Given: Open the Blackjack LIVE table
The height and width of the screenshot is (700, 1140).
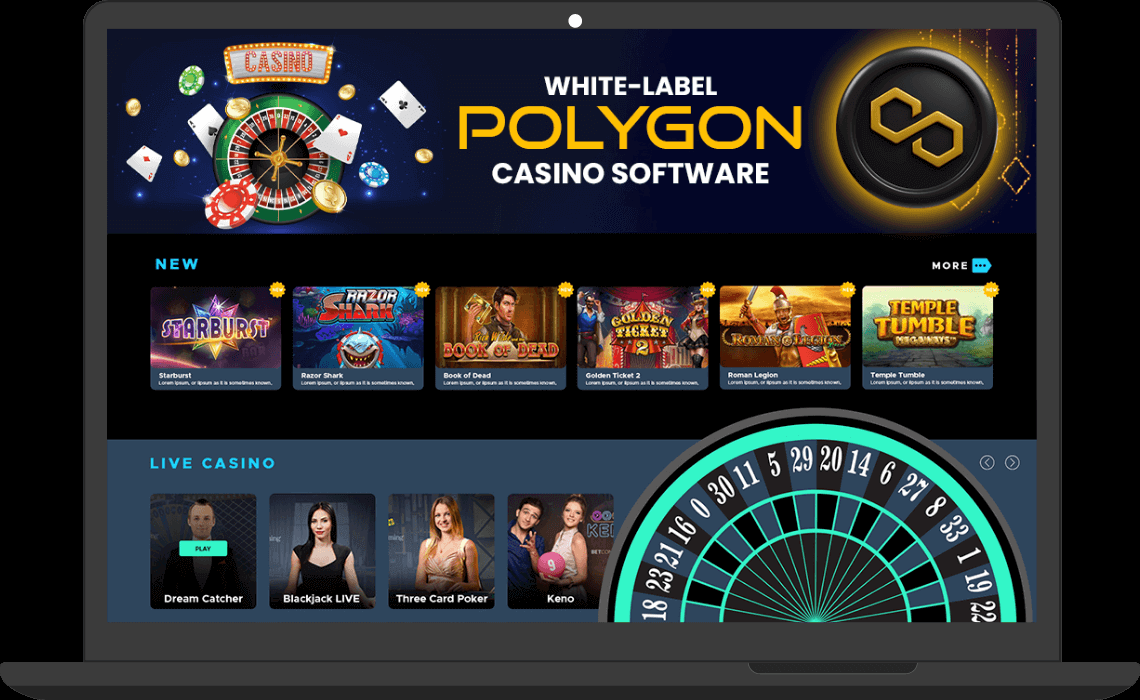Looking at the screenshot, I should click(322, 551).
